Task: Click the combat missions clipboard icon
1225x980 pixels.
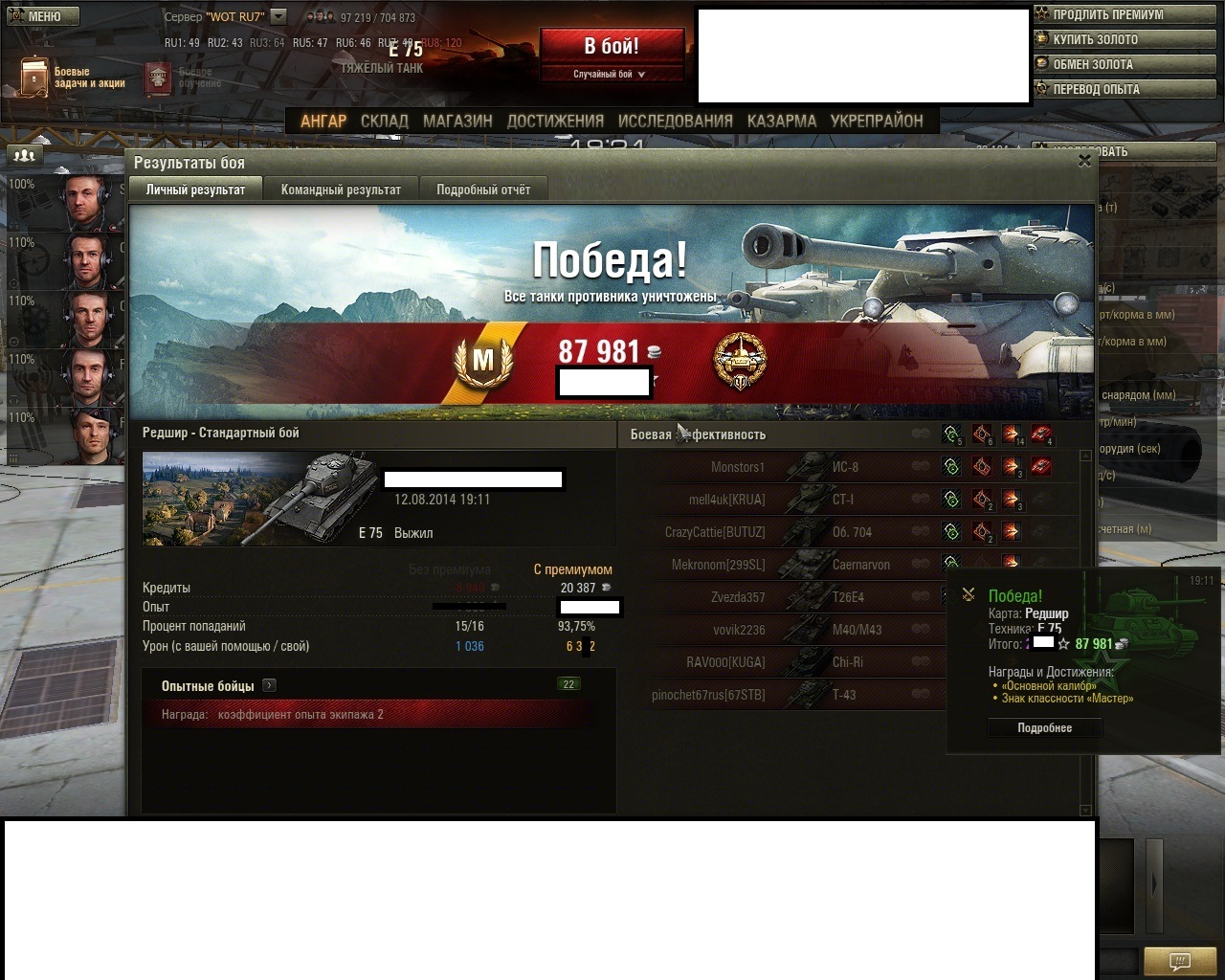Action: pyautogui.click(x=34, y=77)
